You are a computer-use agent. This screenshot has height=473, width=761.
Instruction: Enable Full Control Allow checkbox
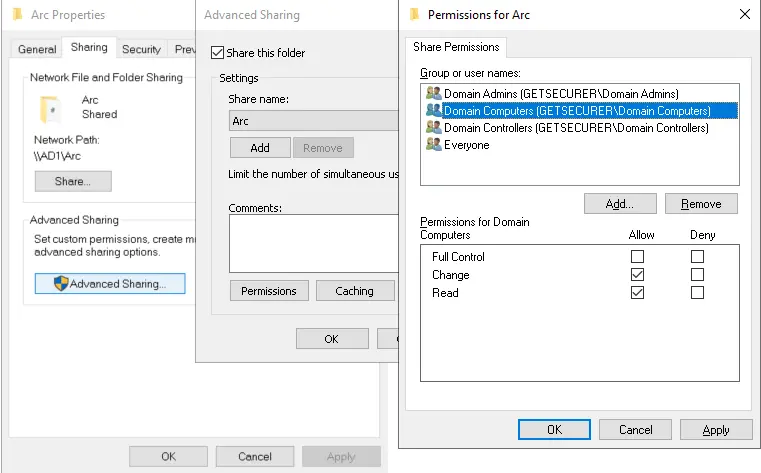point(638,257)
